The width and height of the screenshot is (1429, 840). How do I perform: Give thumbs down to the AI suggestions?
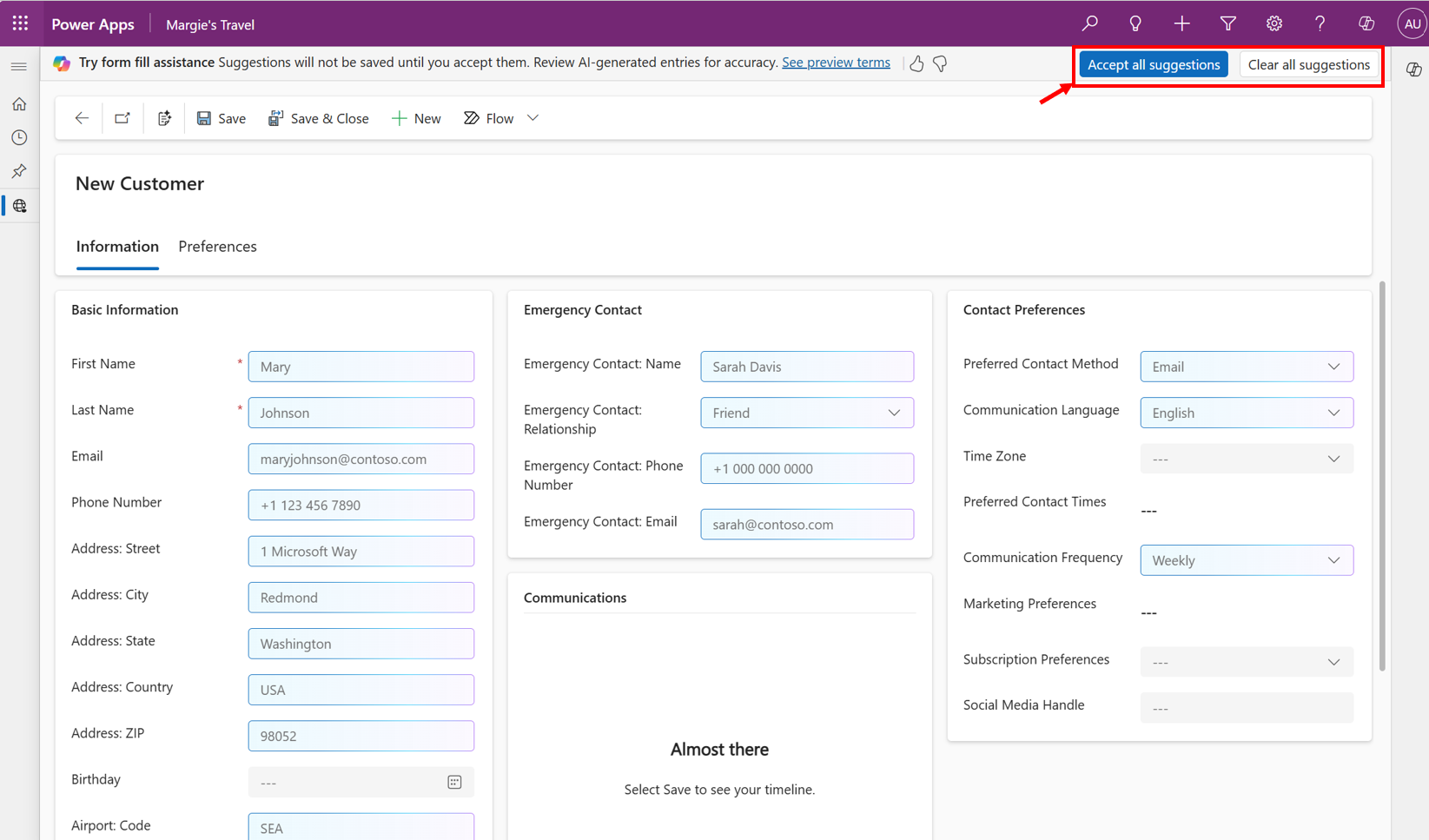[940, 63]
